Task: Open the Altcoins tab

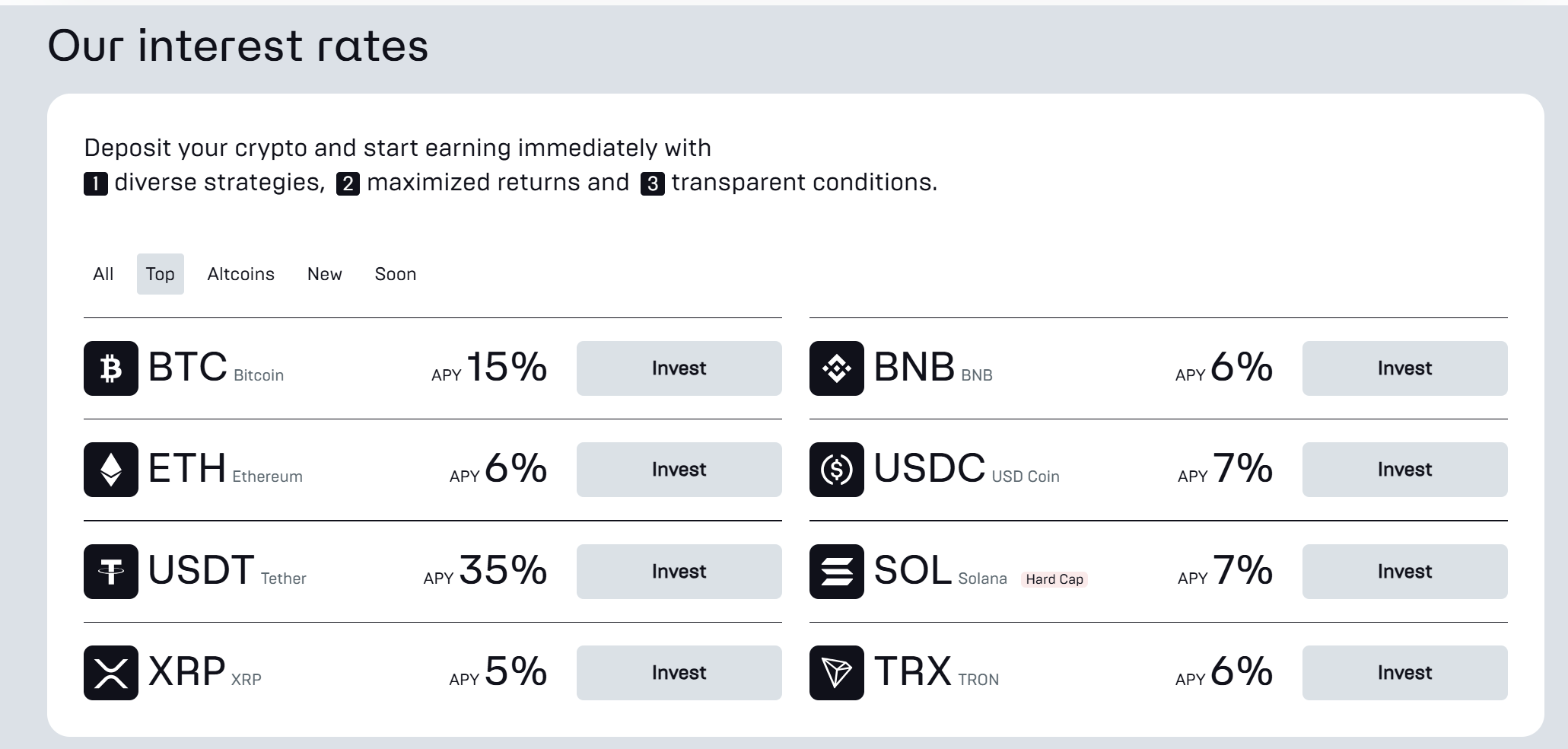Action: [x=240, y=274]
